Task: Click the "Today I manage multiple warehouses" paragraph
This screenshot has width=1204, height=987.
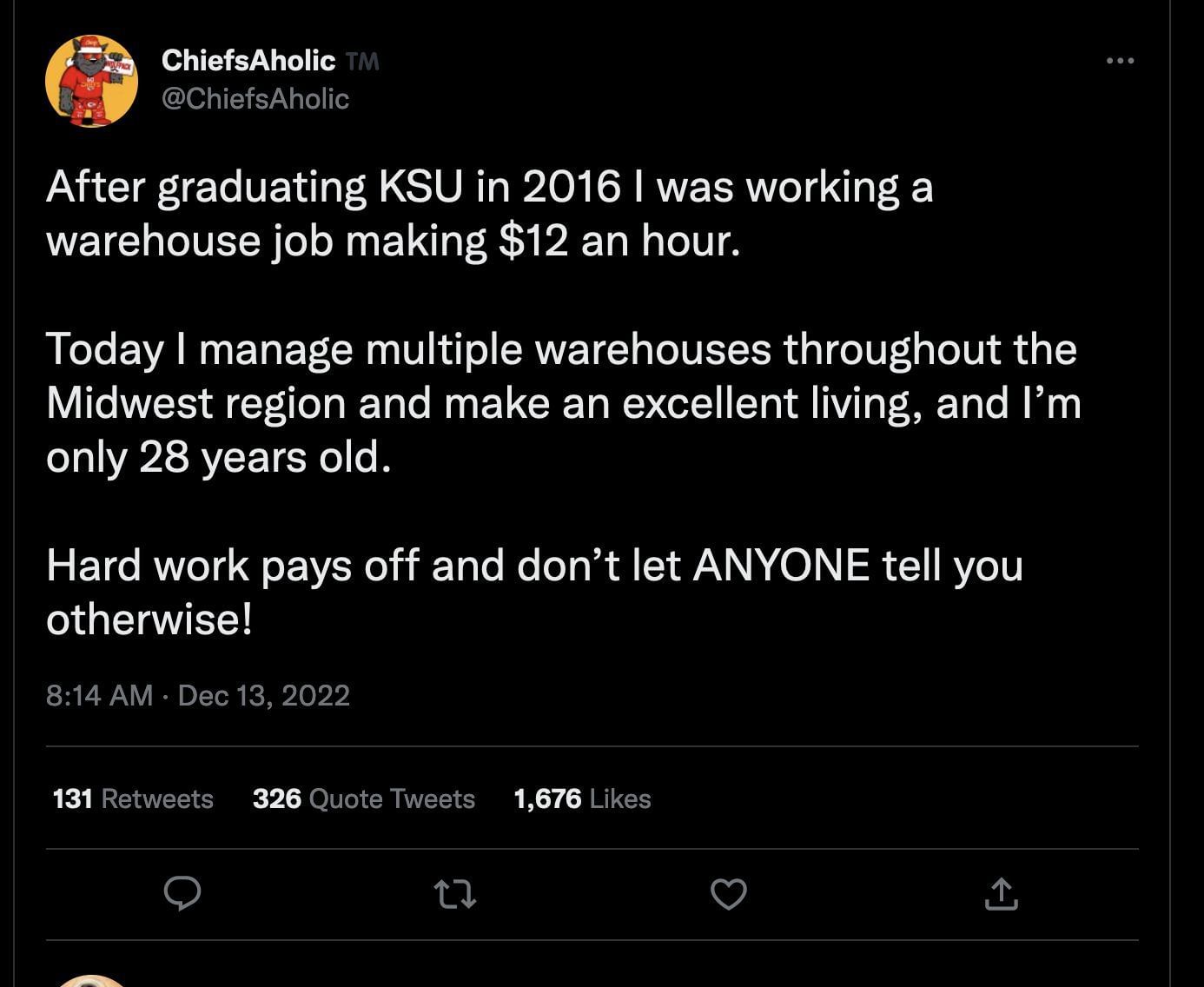Action: (563, 402)
